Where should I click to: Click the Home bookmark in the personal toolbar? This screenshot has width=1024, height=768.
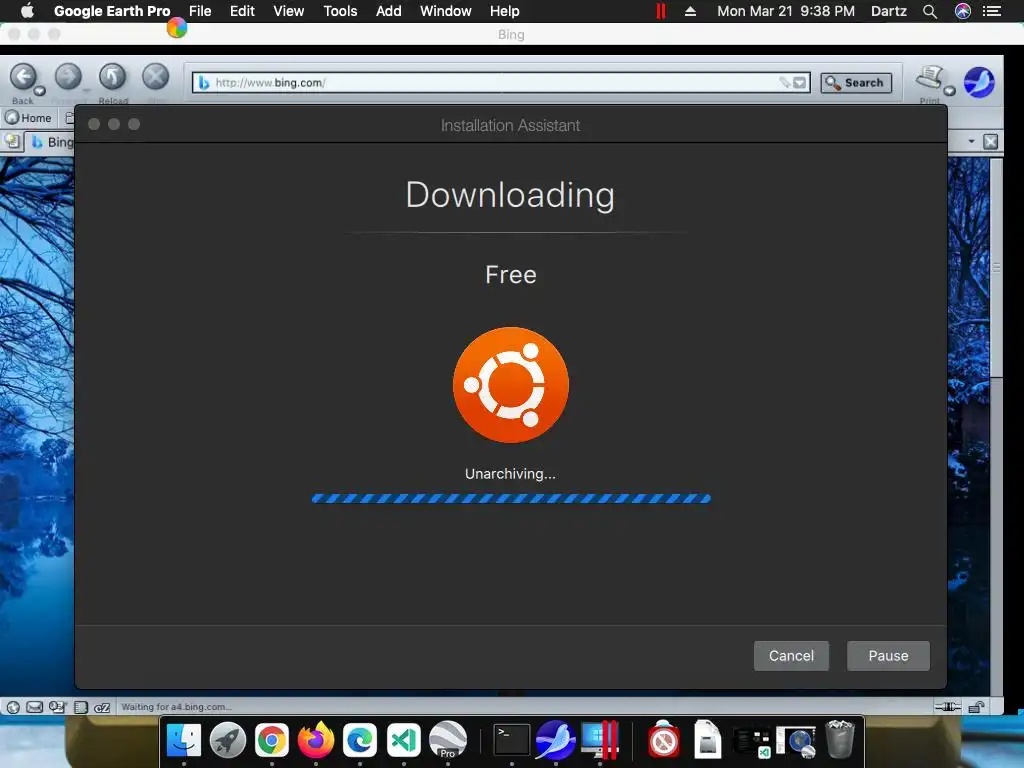(x=29, y=118)
